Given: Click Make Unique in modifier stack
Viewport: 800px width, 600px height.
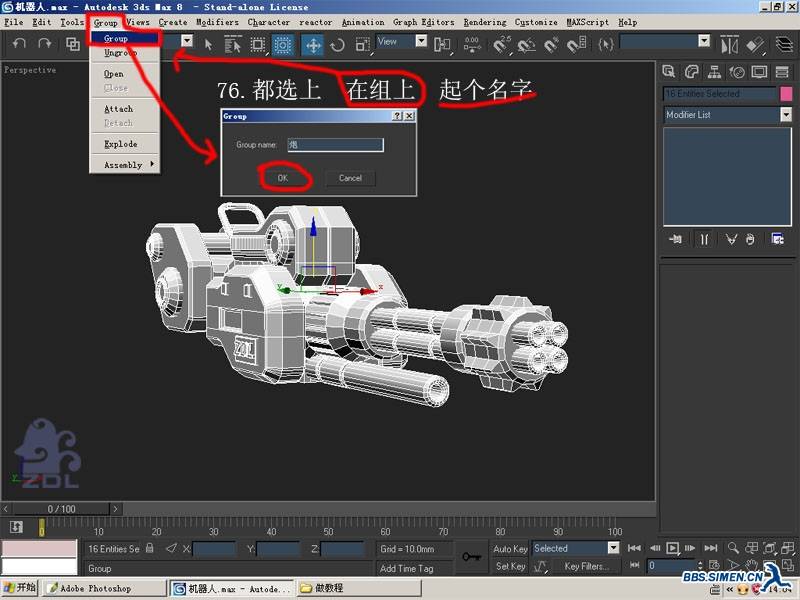Looking at the screenshot, I should coord(731,239).
